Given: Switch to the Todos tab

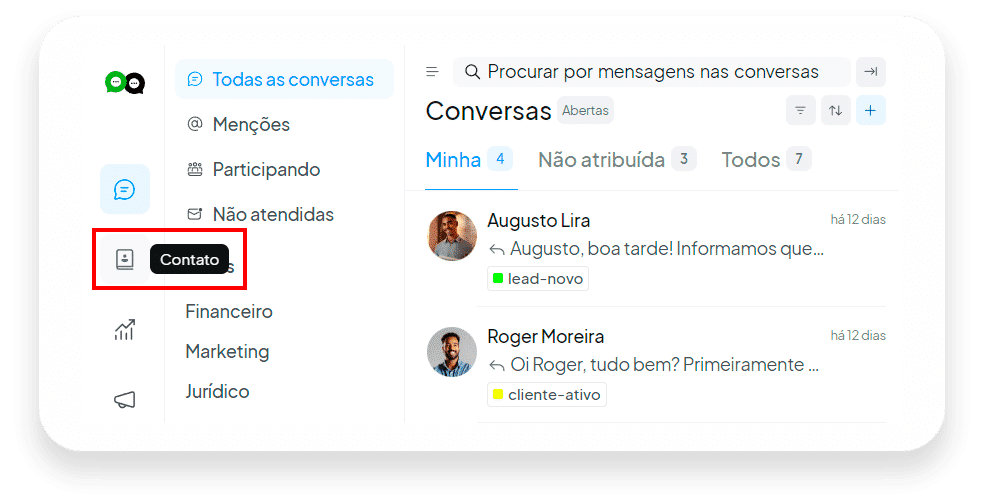Looking at the screenshot, I should pyautogui.click(x=766, y=160).
